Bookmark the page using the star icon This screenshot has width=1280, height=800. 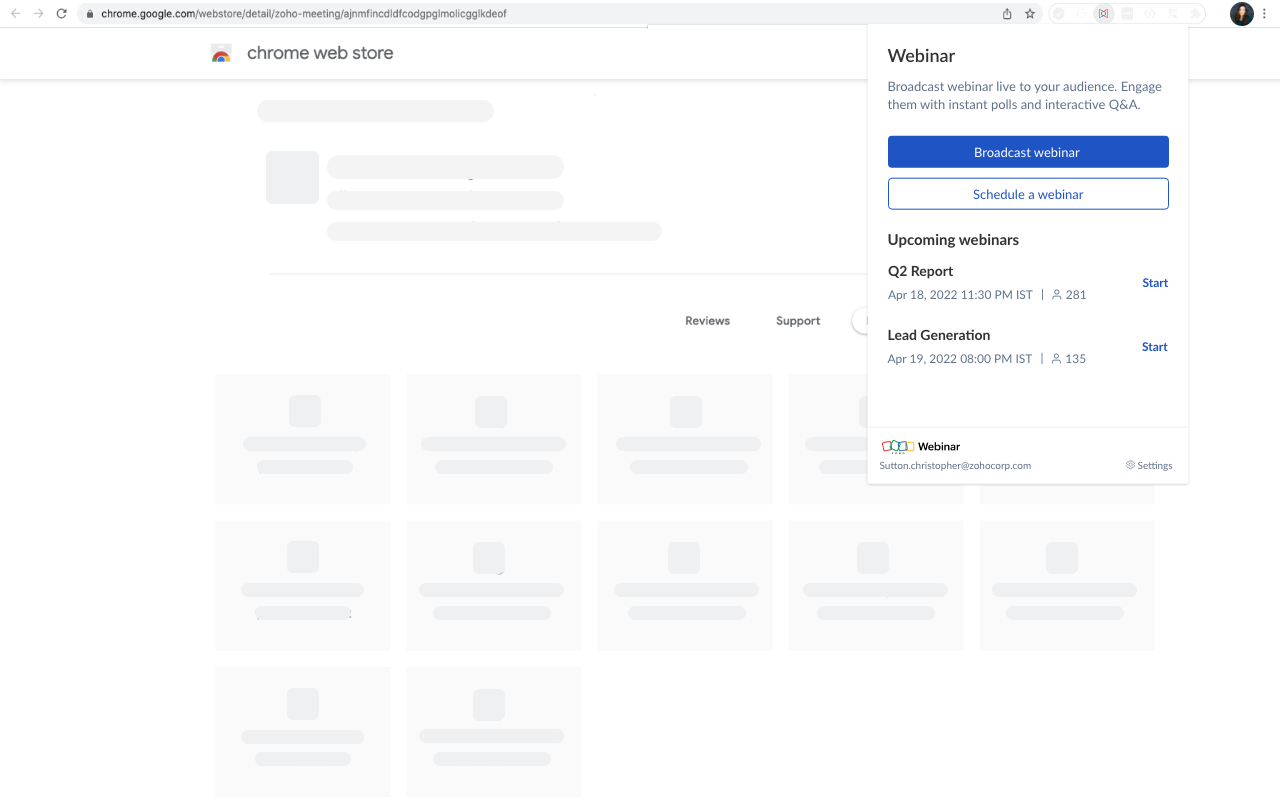pos(1030,13)
